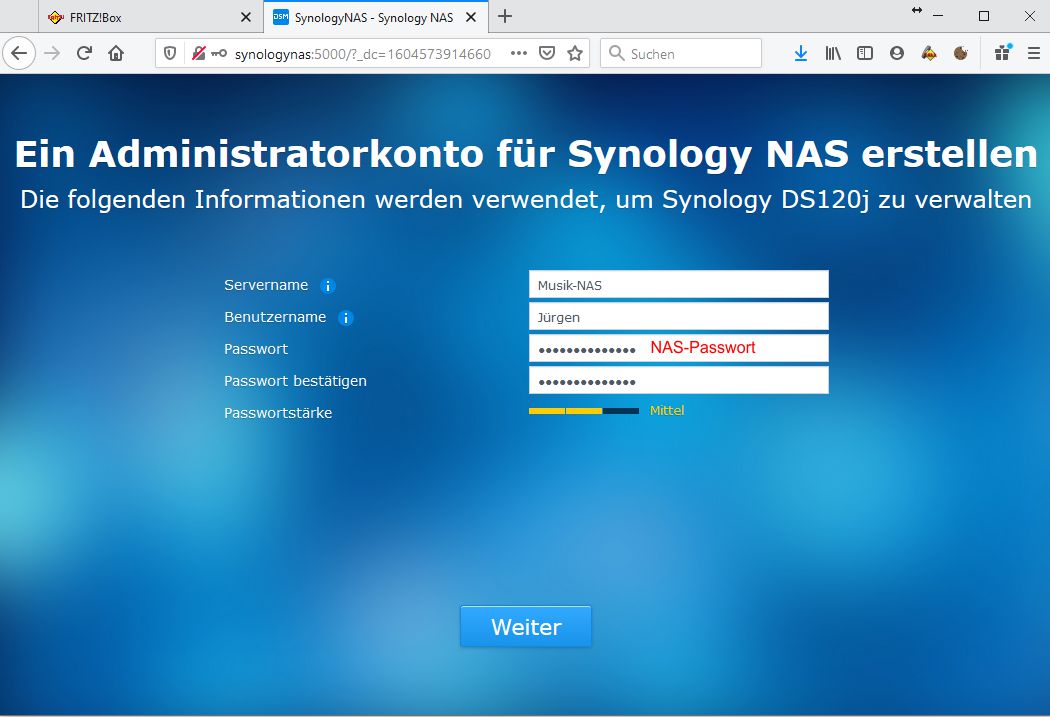Image resolution: width=1050 pixels, height=717 pixels.
Task: Click the Suchen search box
Action: click(681, 54)
